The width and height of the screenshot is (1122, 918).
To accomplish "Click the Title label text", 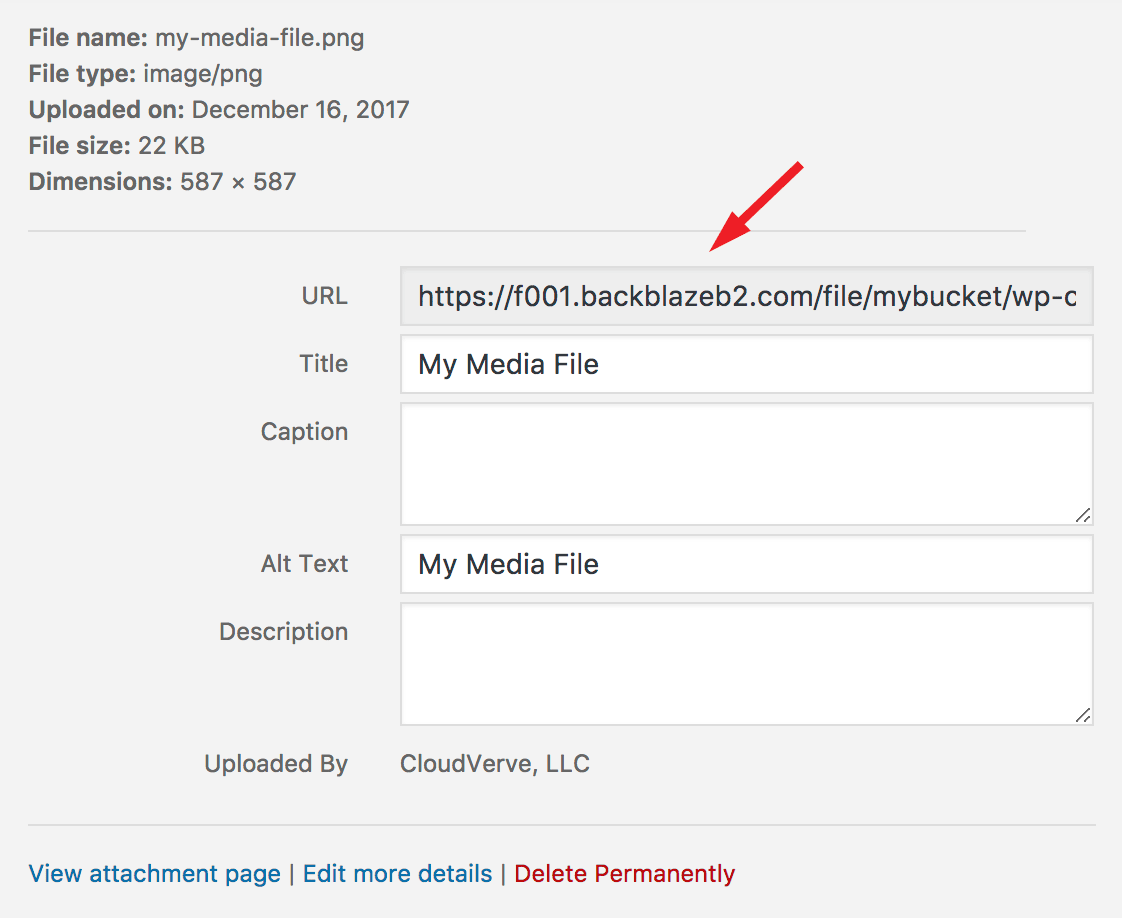I will point(323,363).
